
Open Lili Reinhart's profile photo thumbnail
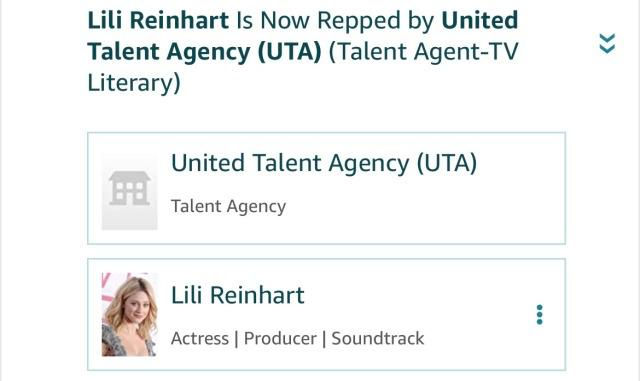click(x=129, y=314)
